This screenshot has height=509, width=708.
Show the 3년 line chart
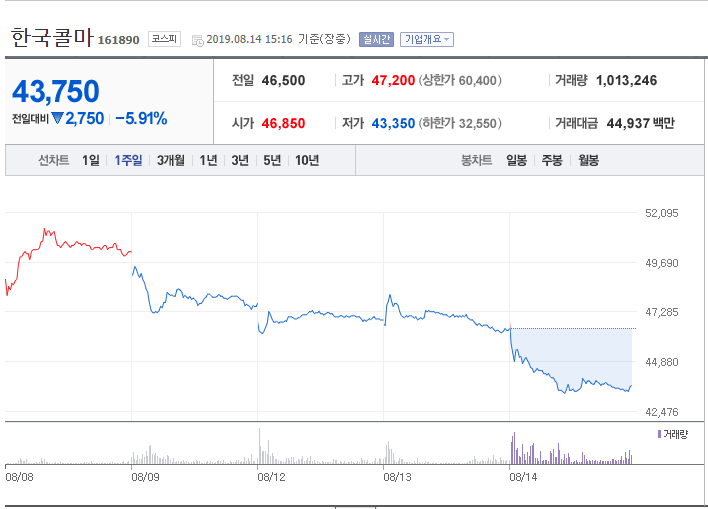tap(240, 160)
